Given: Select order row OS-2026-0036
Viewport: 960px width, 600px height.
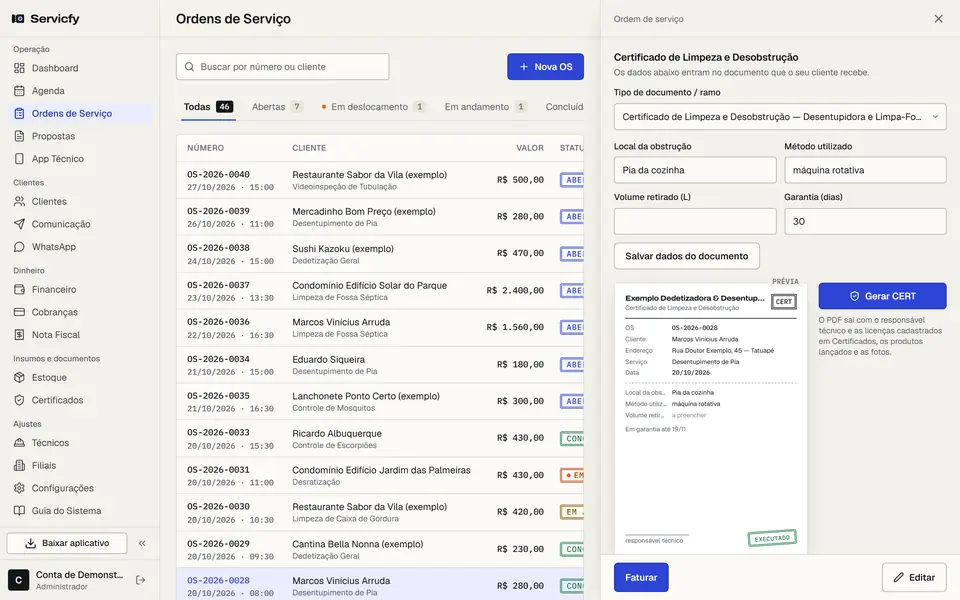Looking at the screenshot, I should point(380,328).
